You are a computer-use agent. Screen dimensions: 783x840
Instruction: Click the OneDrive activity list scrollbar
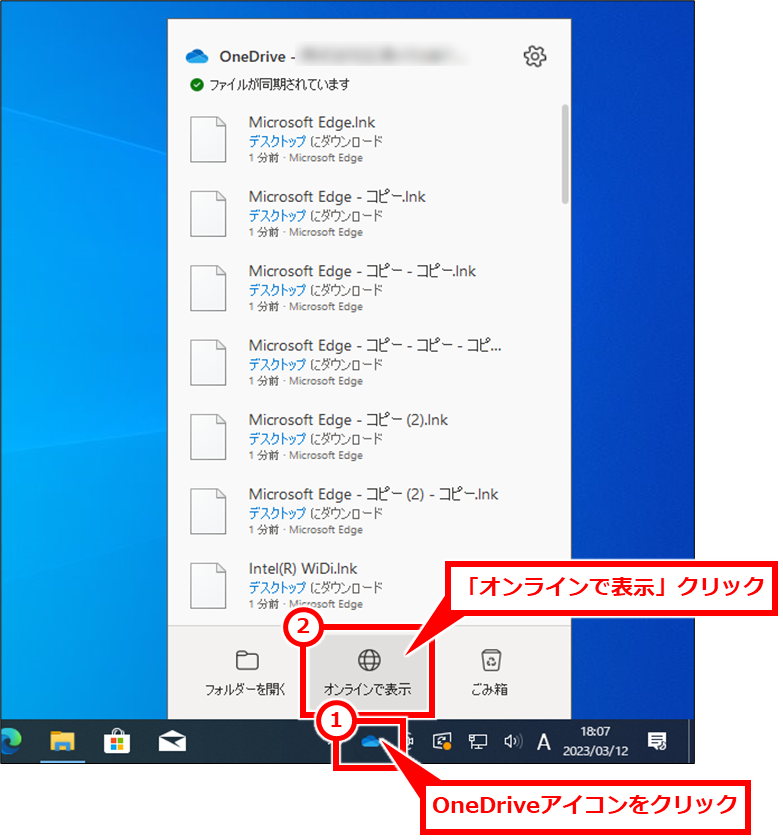(x=564, y=155)
